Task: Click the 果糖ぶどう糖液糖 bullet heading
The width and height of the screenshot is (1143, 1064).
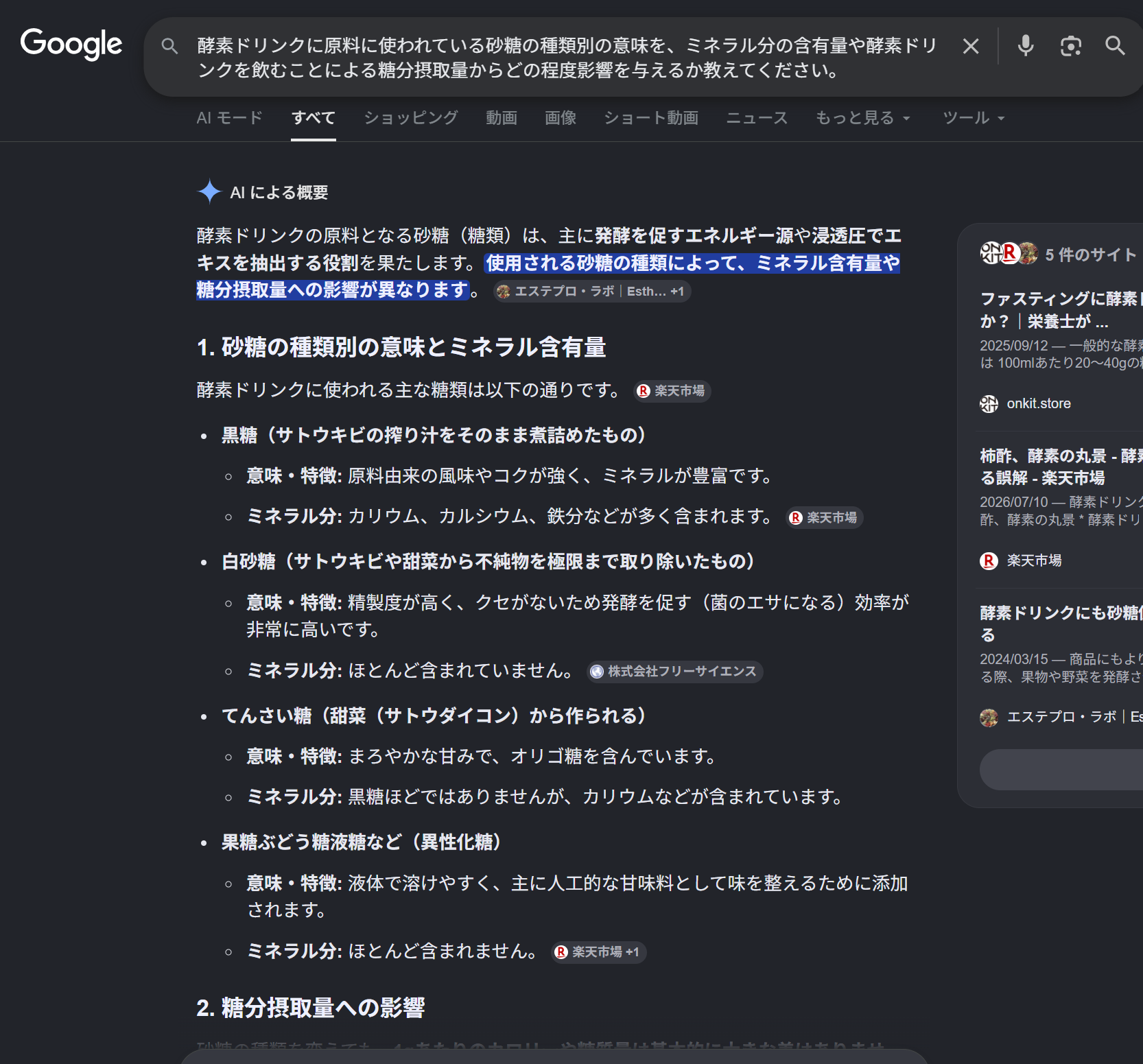Action: [x=362, y=842]
